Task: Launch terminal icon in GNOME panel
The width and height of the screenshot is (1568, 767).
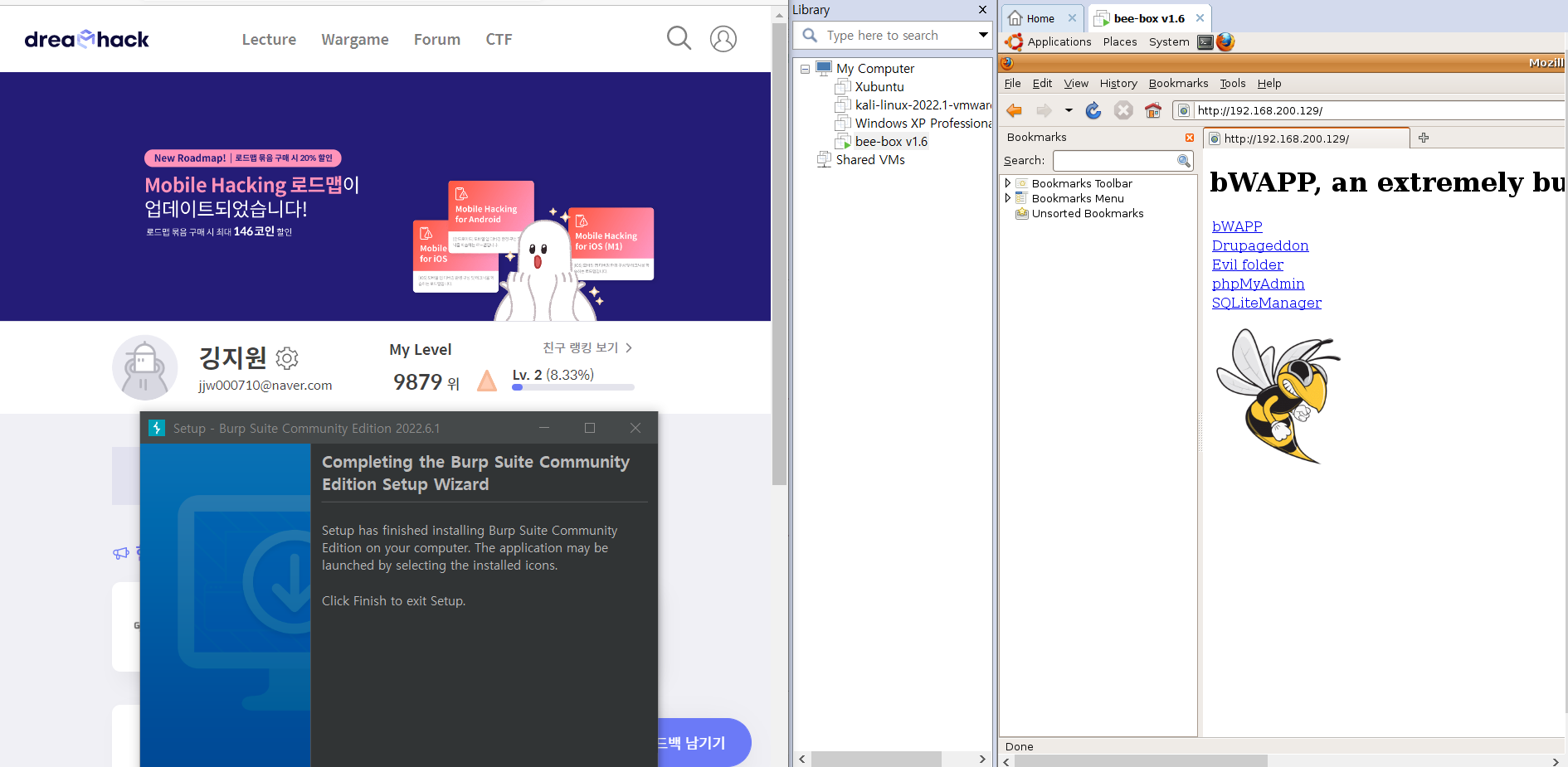Action: click(x=1205, y=41)
